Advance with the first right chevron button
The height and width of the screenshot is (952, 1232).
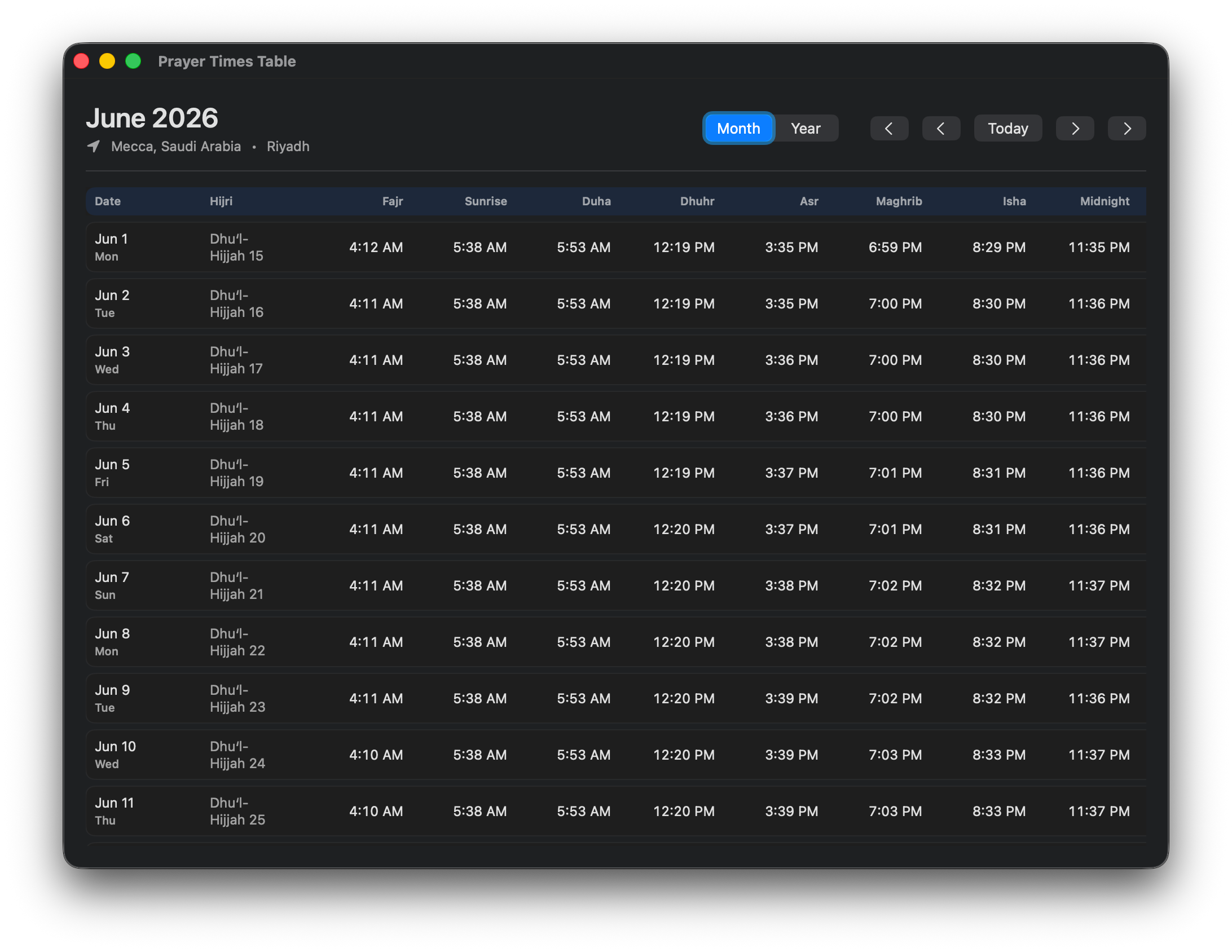click(1075, 129)
